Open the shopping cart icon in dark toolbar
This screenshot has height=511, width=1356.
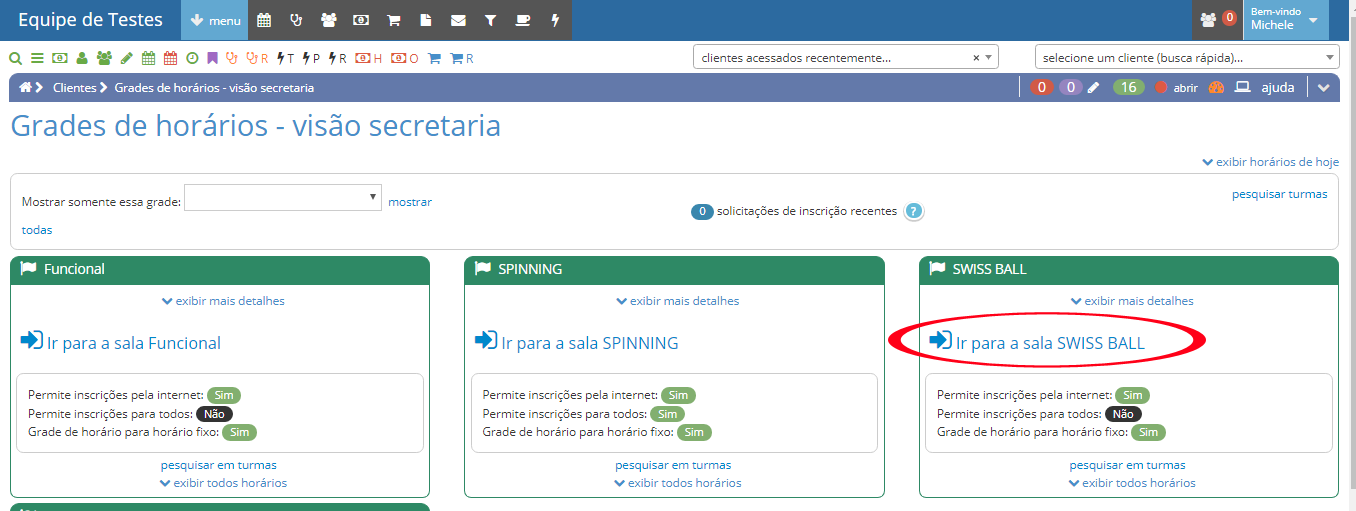[394, 20]
